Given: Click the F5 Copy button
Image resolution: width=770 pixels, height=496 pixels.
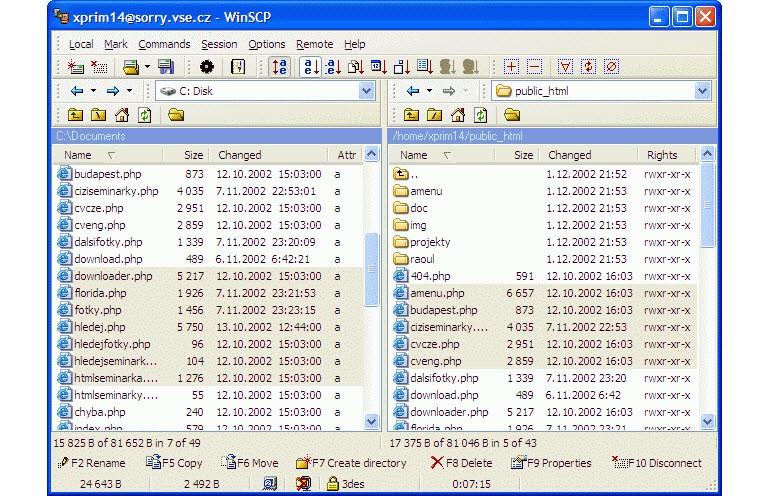Looking at the screenshot, I should 174,463.
